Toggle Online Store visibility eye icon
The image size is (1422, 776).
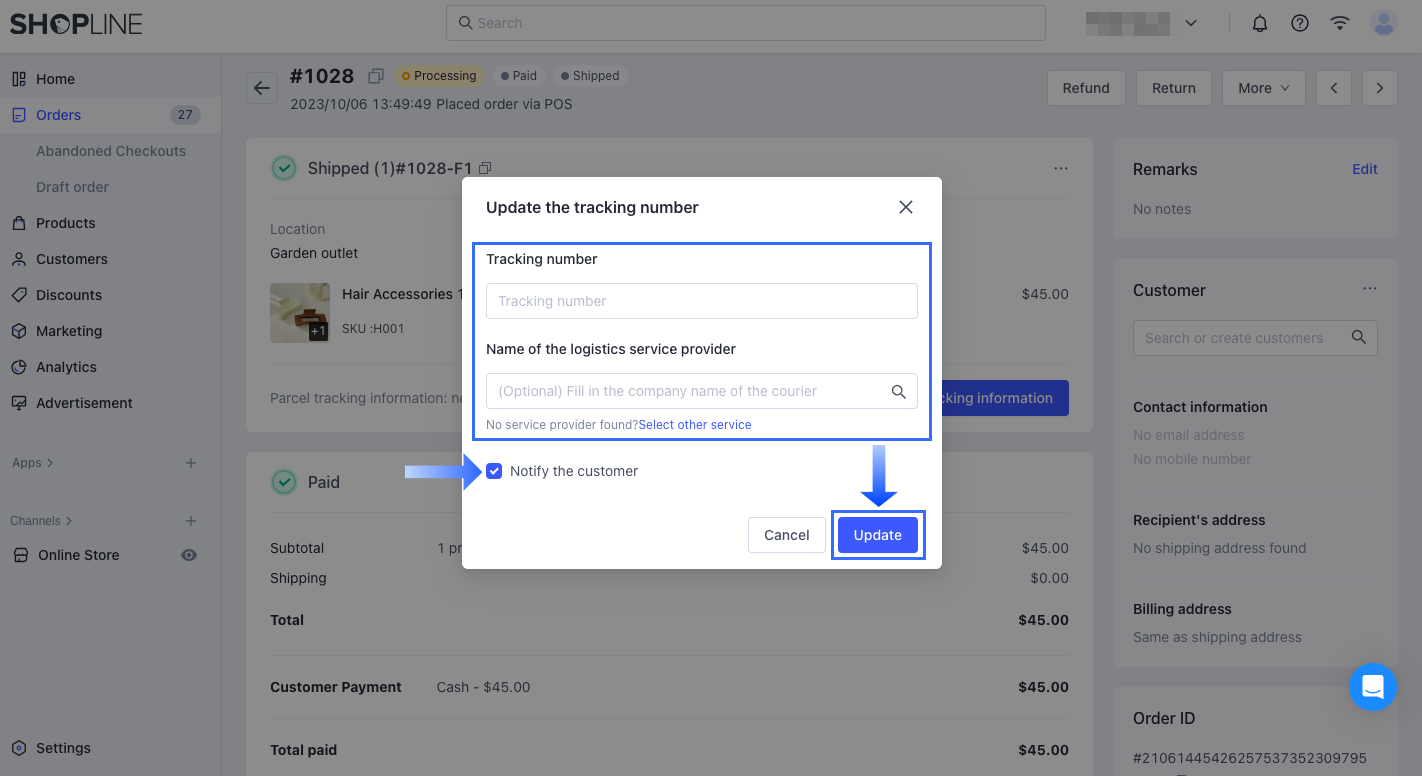click(x=189, y=555)
